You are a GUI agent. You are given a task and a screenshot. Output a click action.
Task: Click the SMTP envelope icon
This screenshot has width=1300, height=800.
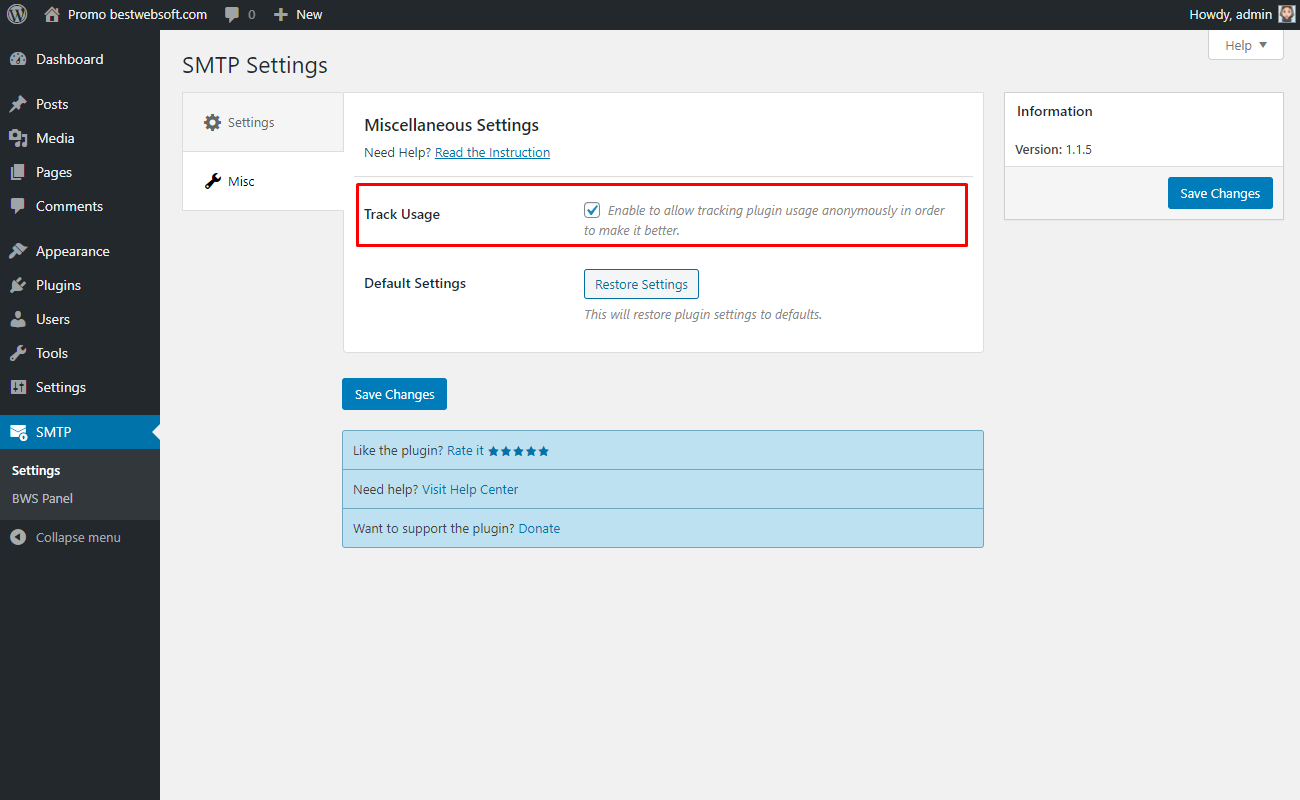point(18,432)
